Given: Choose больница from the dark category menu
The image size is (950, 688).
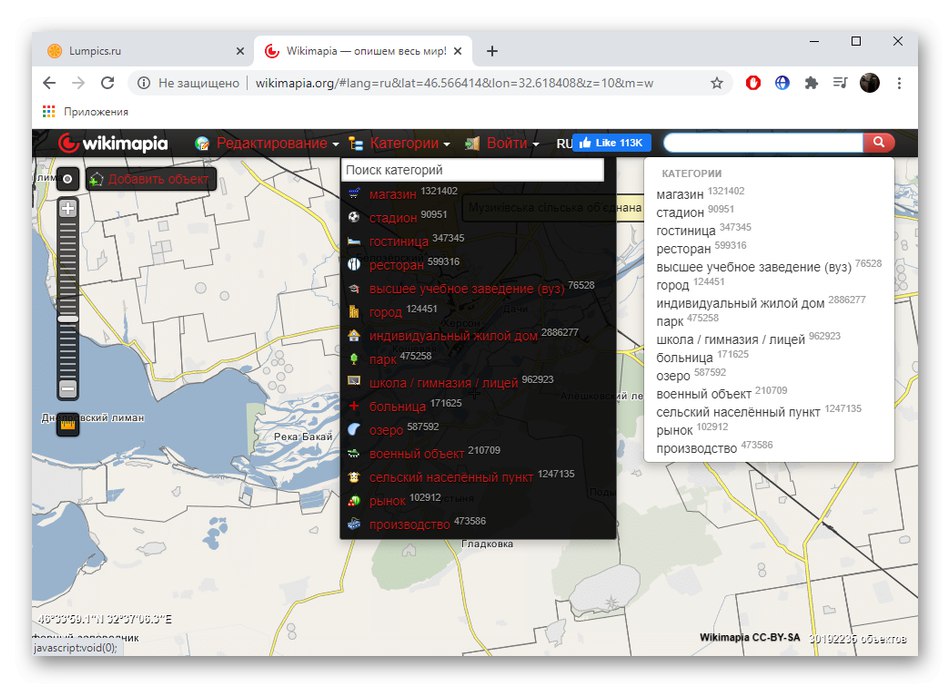Looking at the screenshot, I should tap(397, 407).
